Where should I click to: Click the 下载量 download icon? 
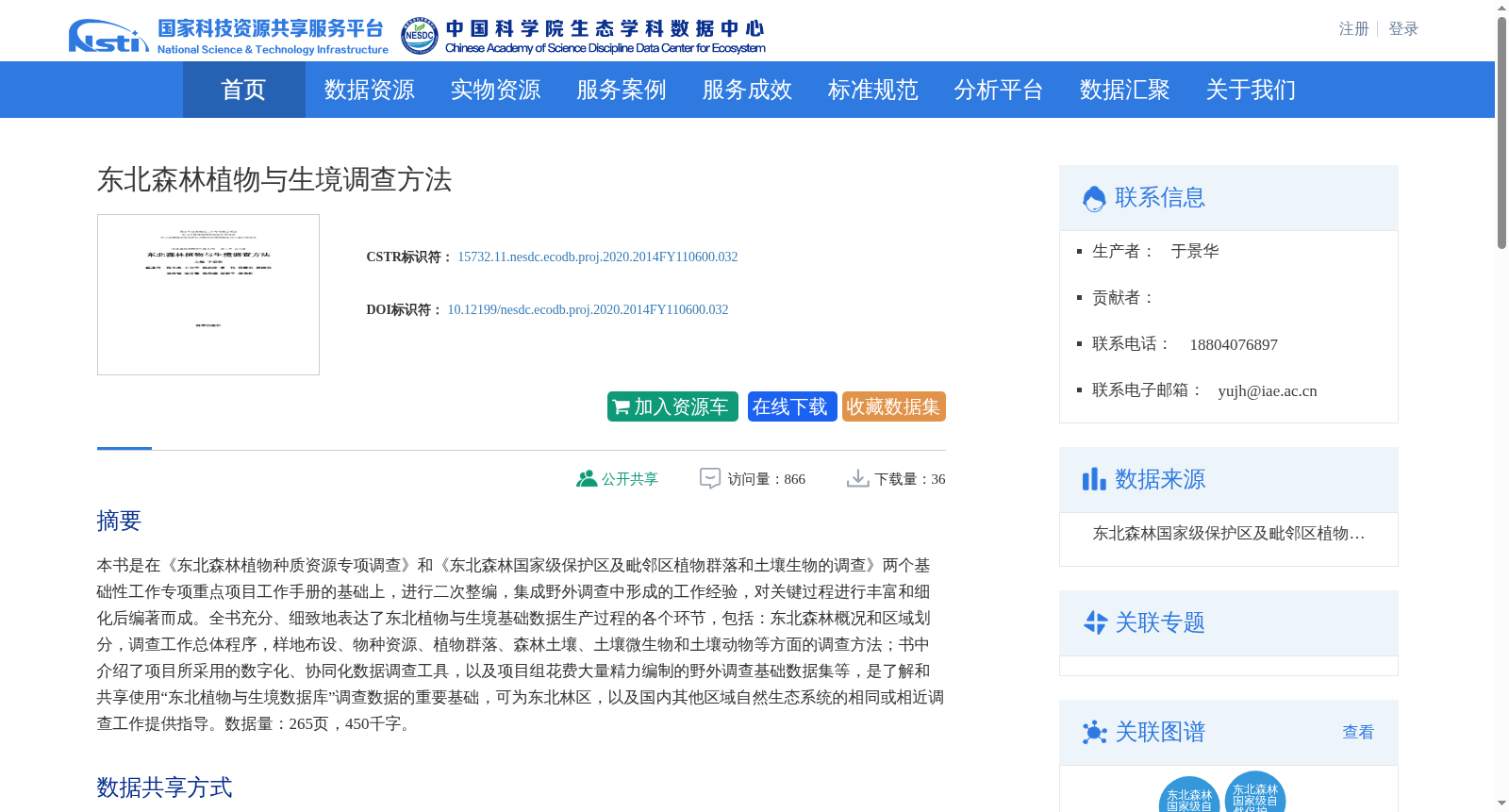pyautogui.click(x=857, y=479)
